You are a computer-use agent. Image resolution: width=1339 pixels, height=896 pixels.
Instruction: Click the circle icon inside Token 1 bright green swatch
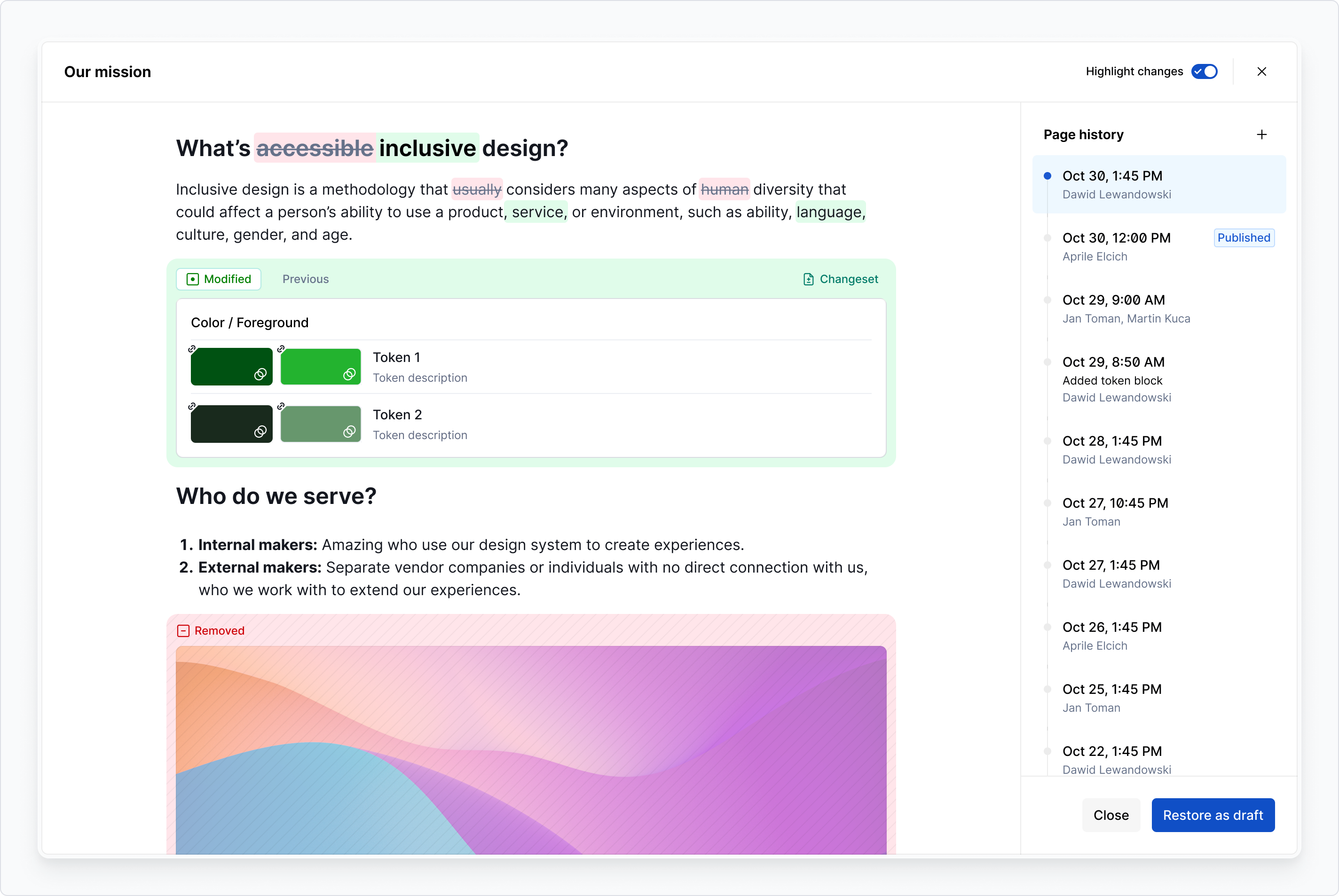tap(350, 374)
